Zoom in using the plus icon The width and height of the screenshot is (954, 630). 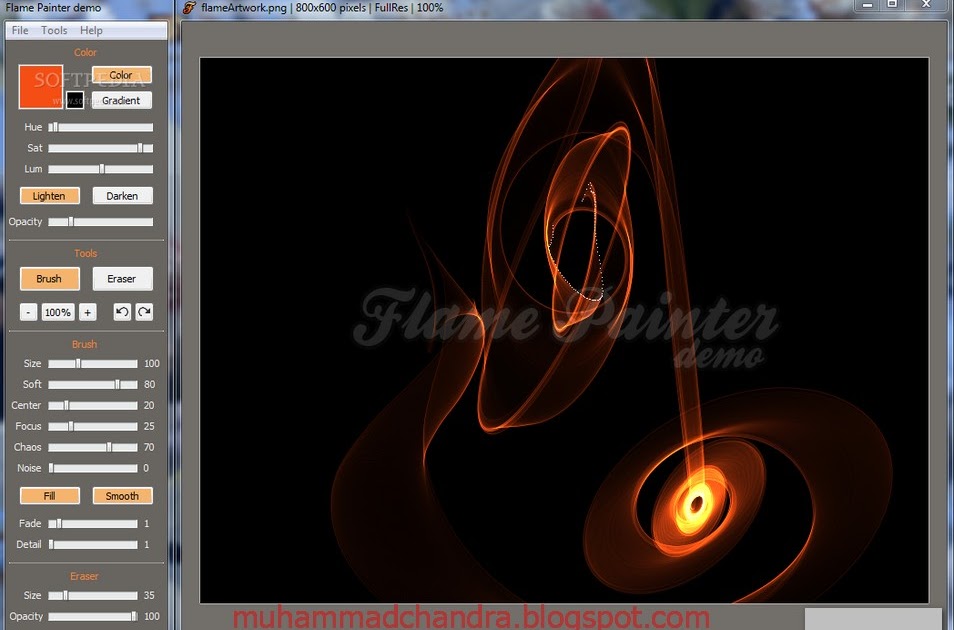pos(87,312)
